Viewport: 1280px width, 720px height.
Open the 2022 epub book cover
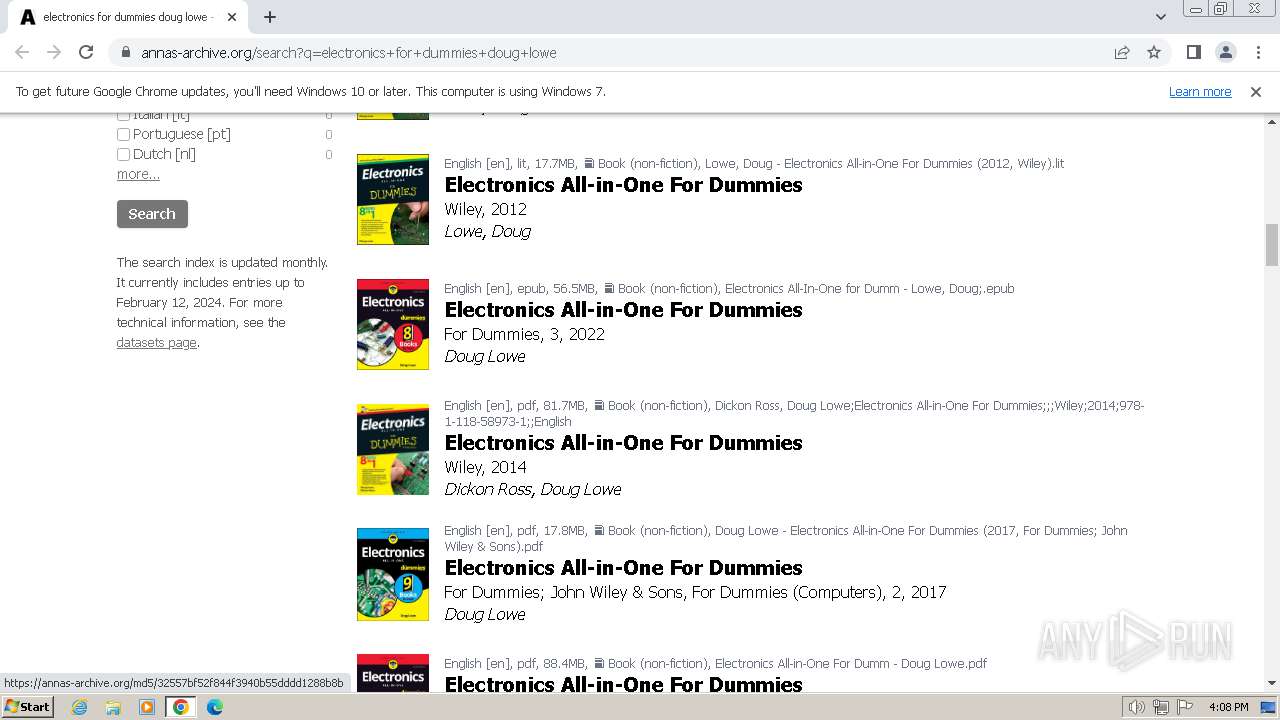click(x=393, y=324)
